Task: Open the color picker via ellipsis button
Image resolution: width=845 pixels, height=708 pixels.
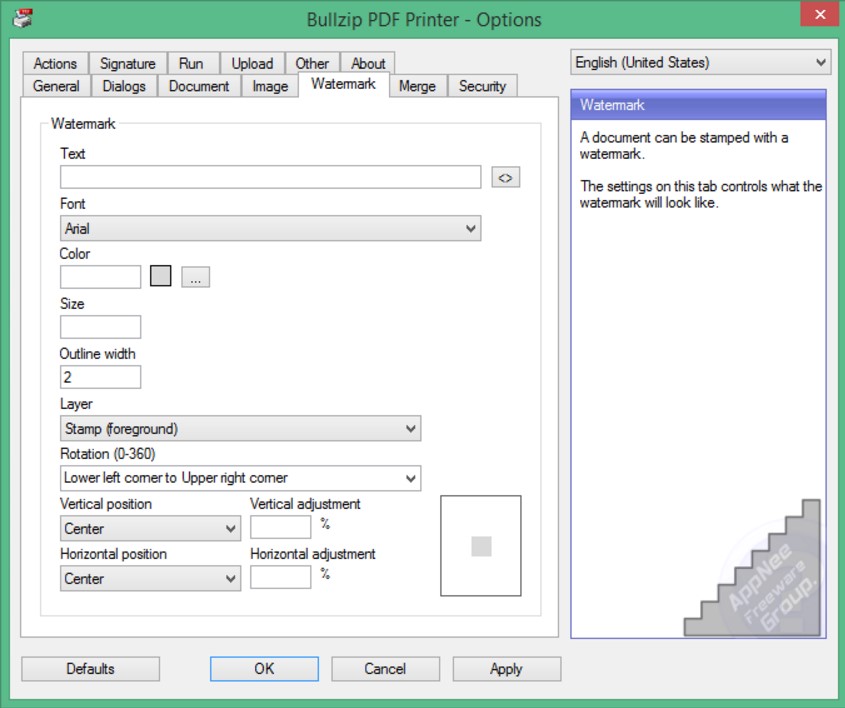Action: click(196, 277)
